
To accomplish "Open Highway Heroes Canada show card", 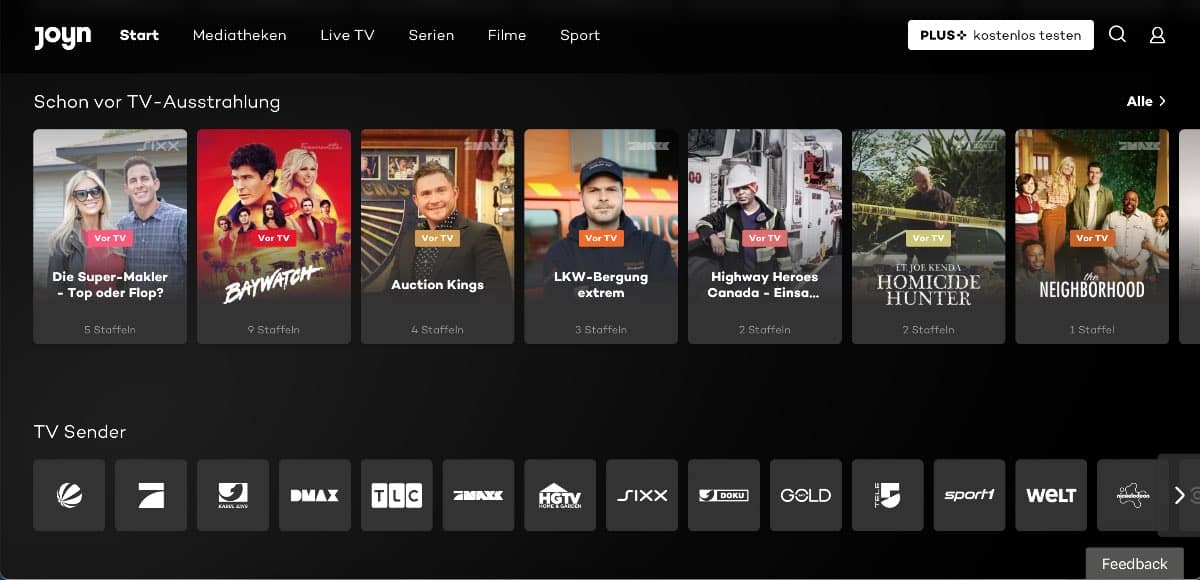I will pyautogui.click(x=765, y=236).
